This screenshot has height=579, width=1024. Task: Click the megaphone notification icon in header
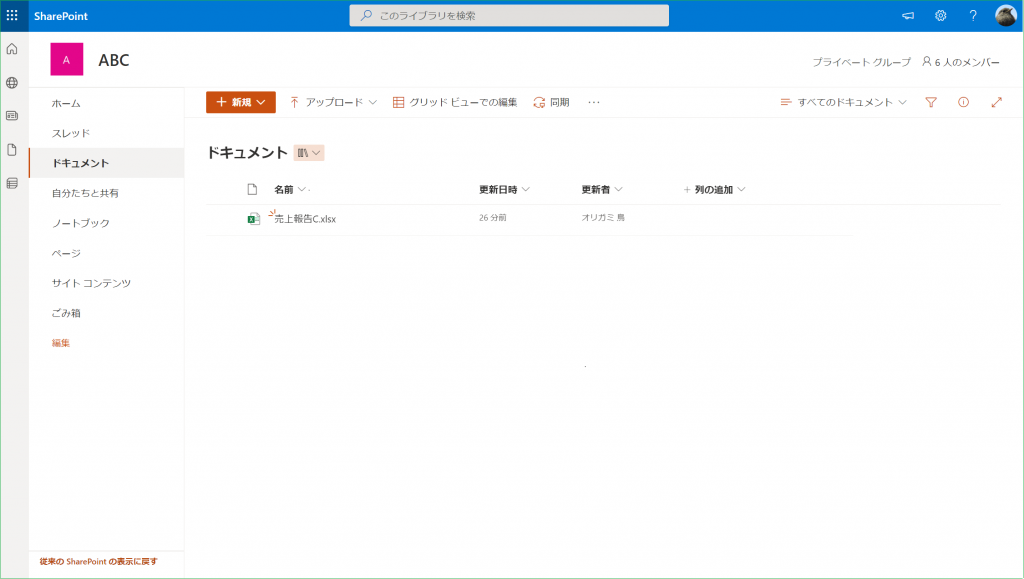(x=908, y=16)
